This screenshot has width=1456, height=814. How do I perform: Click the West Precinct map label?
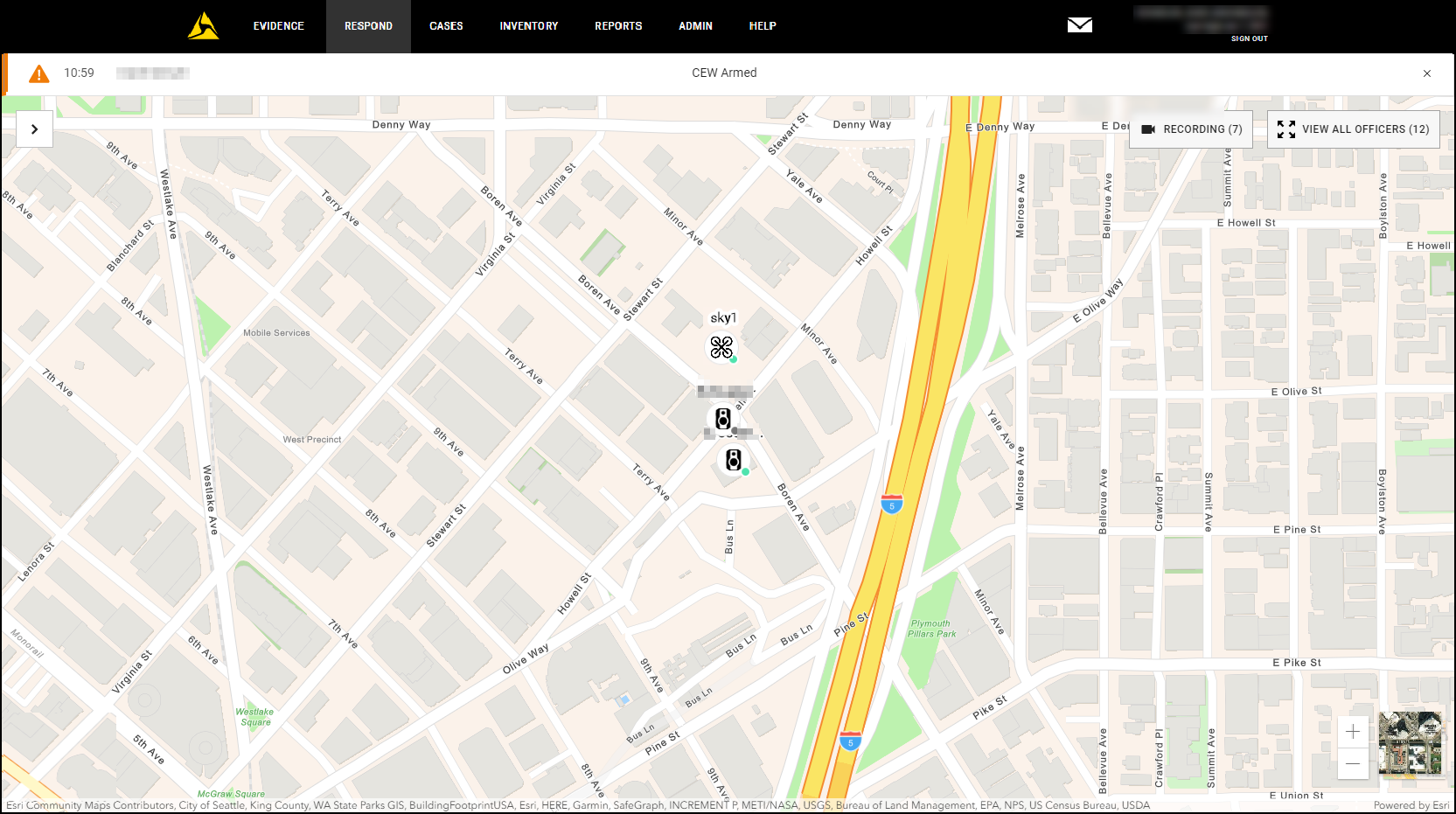tap(312, 440)
